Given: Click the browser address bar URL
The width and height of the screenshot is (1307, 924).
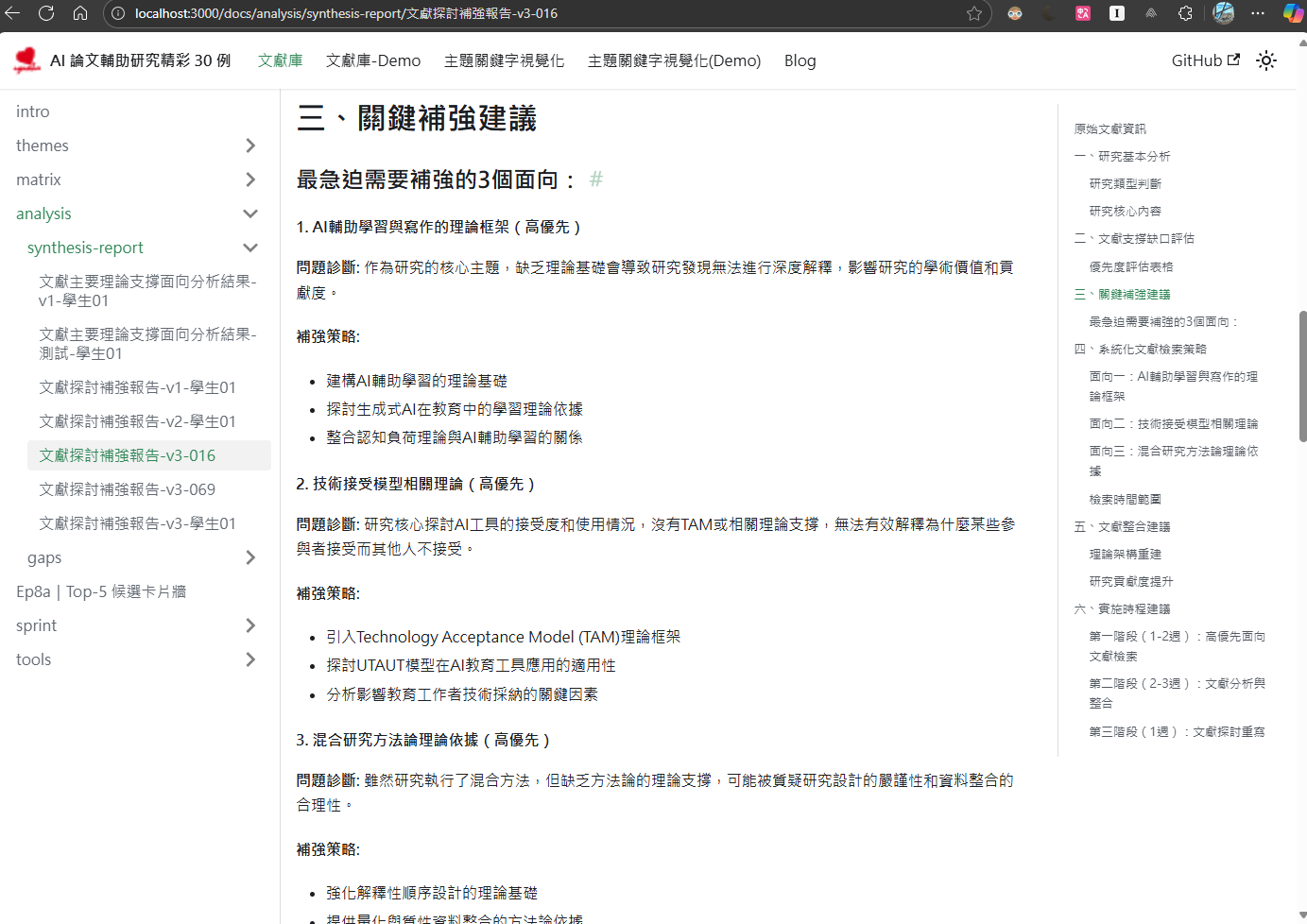Looking at the screenshot, I should 346,13.
